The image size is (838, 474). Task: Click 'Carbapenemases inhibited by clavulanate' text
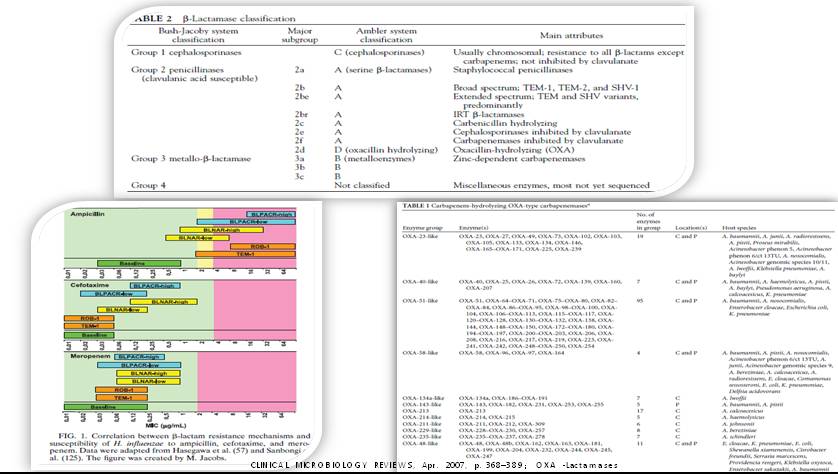[538, 141]
